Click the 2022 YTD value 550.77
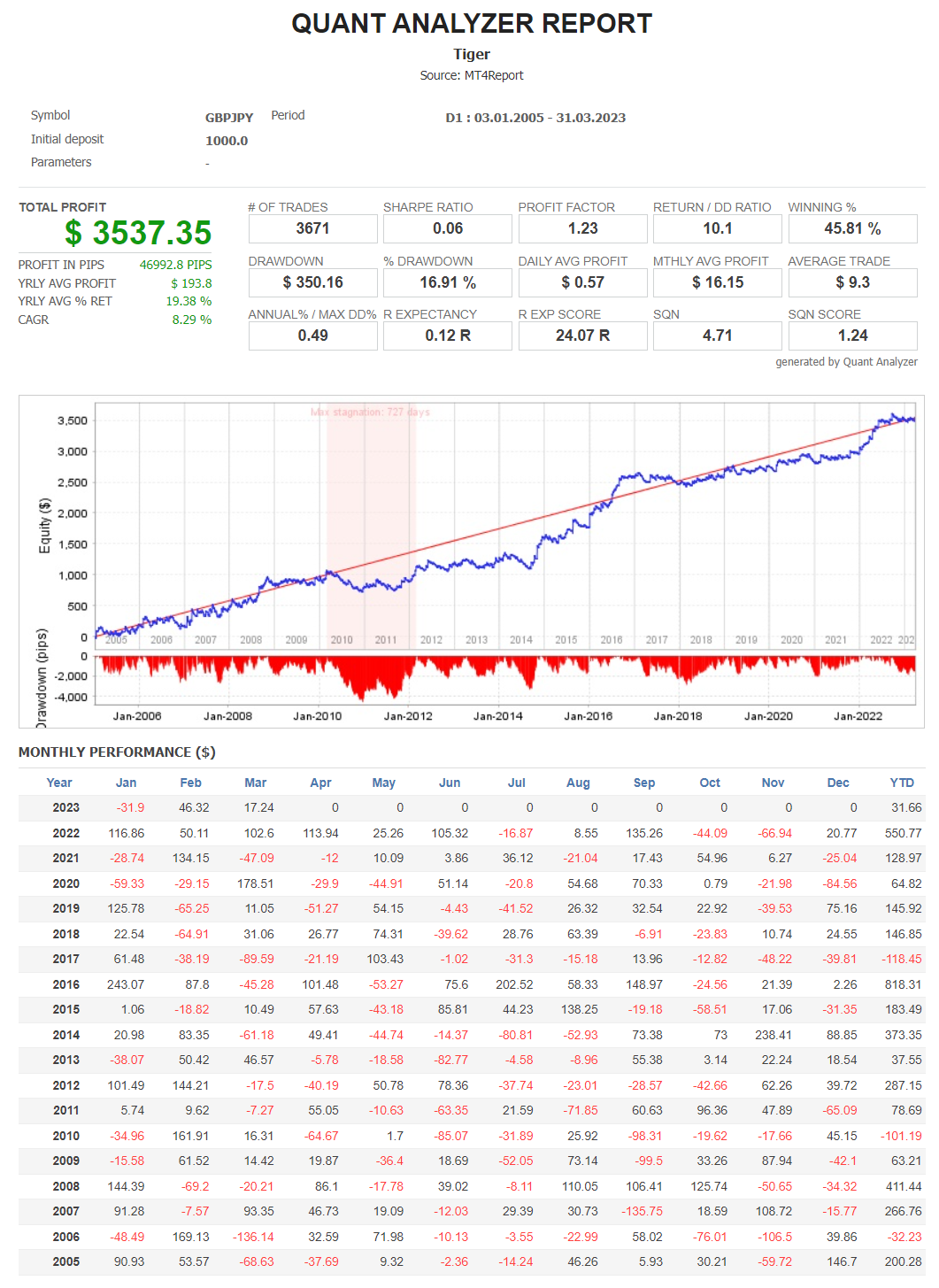 click(903, 833)
